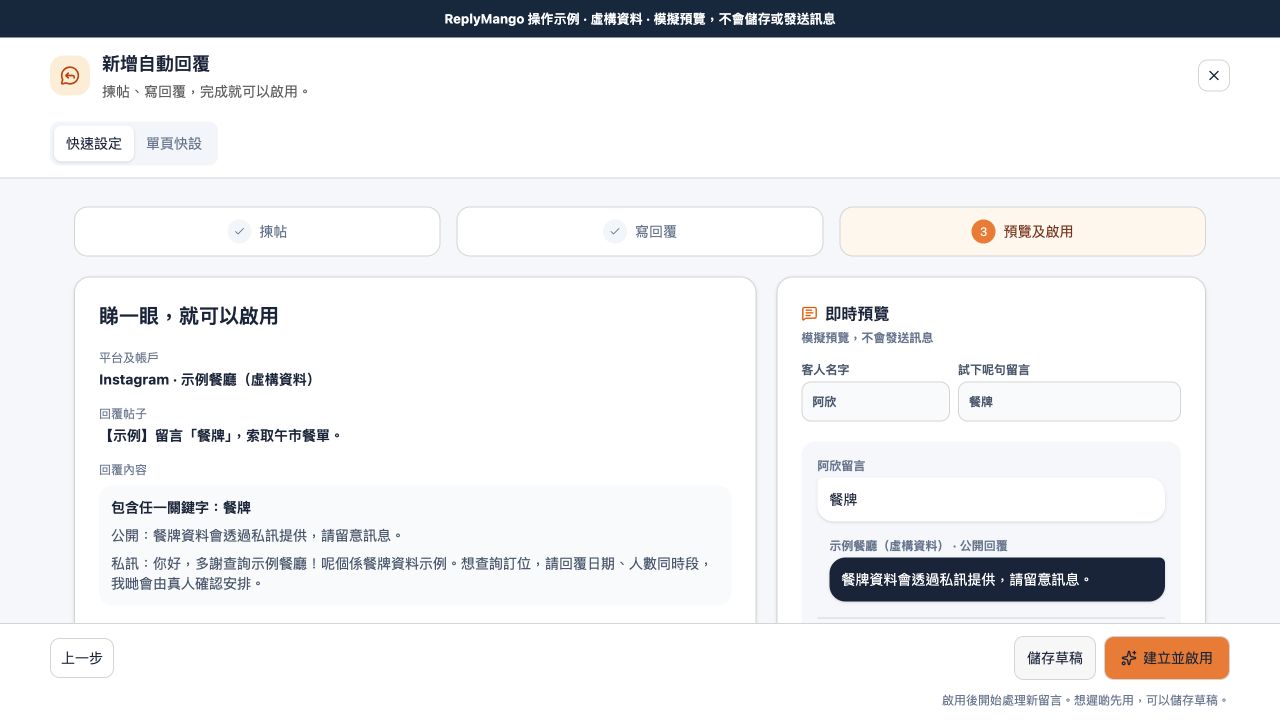The height and width of the screenshot is (720, 1280).
Task: Click the 阿欣留言 label
Action: point(841,466)
